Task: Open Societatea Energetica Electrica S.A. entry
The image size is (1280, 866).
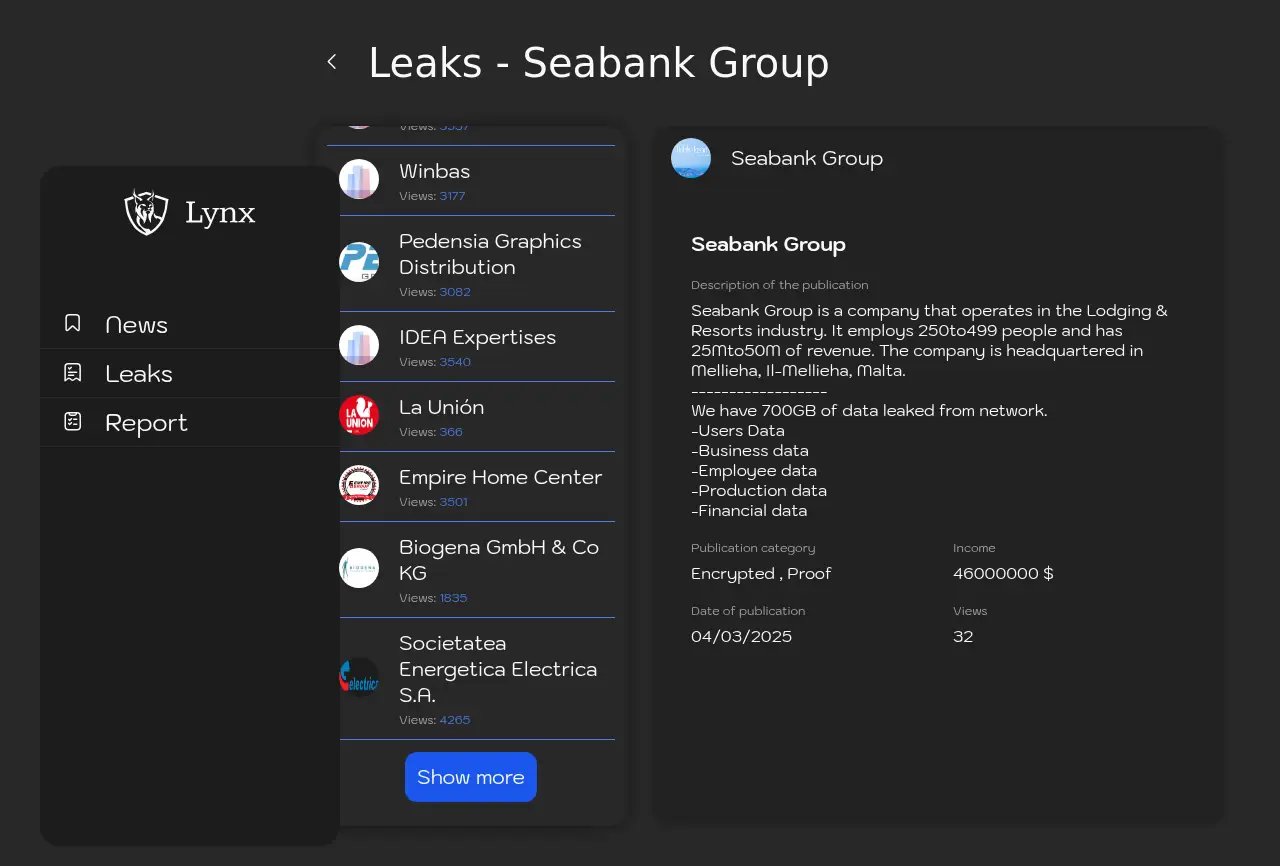Action: (497, 669)
